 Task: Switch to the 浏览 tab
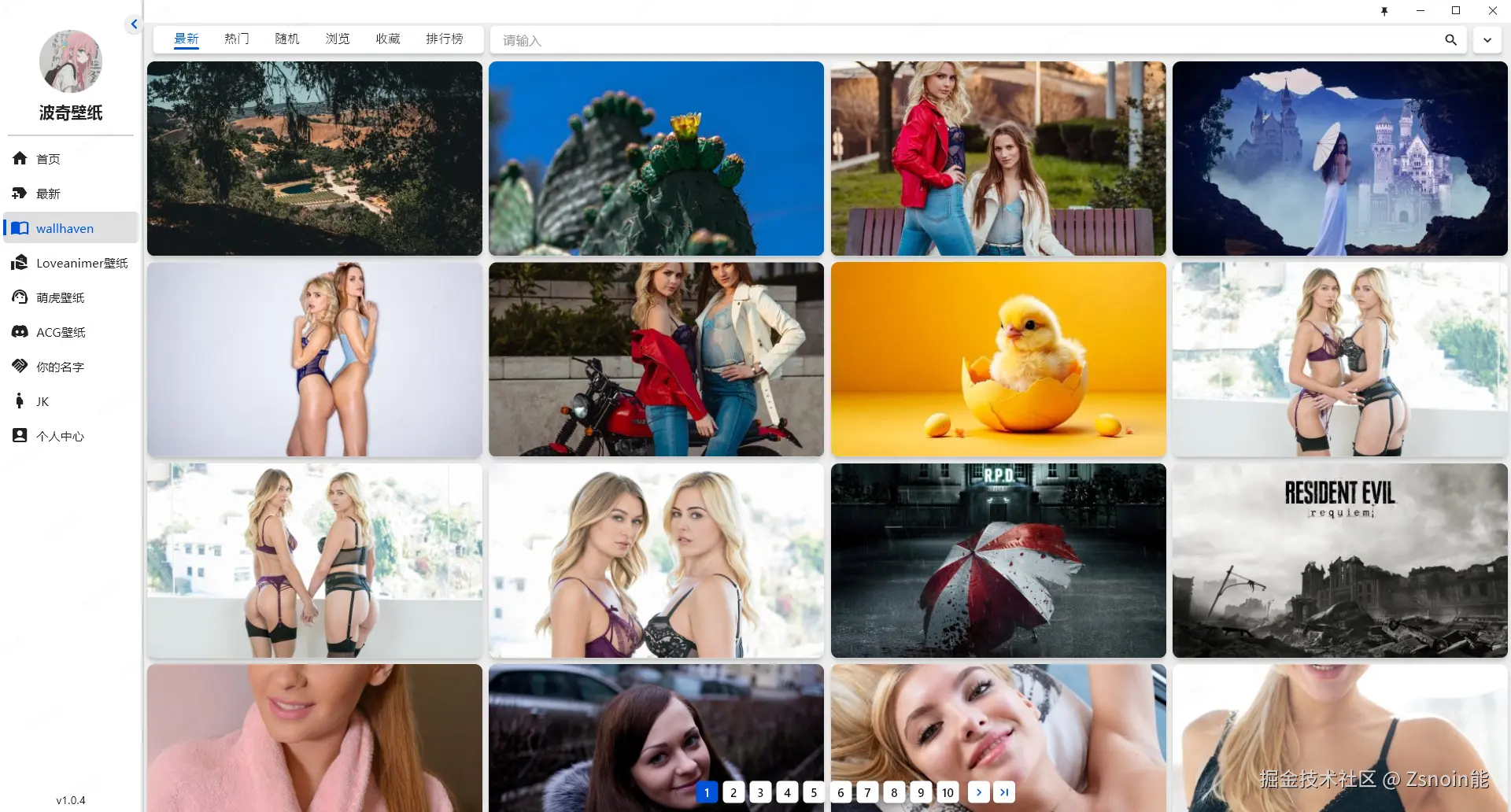click(338, 39)
